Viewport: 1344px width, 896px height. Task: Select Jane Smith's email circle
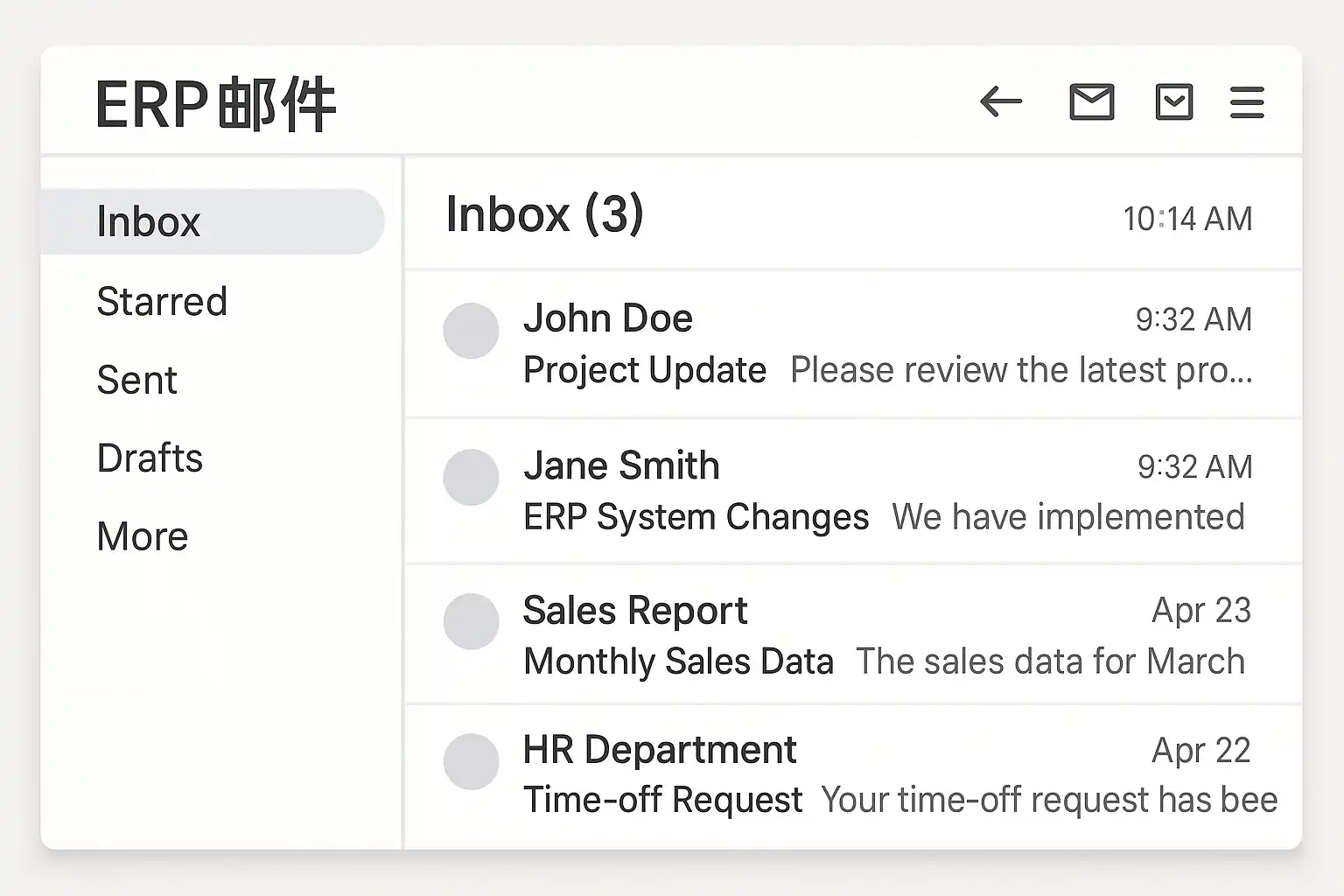point(471,478)
